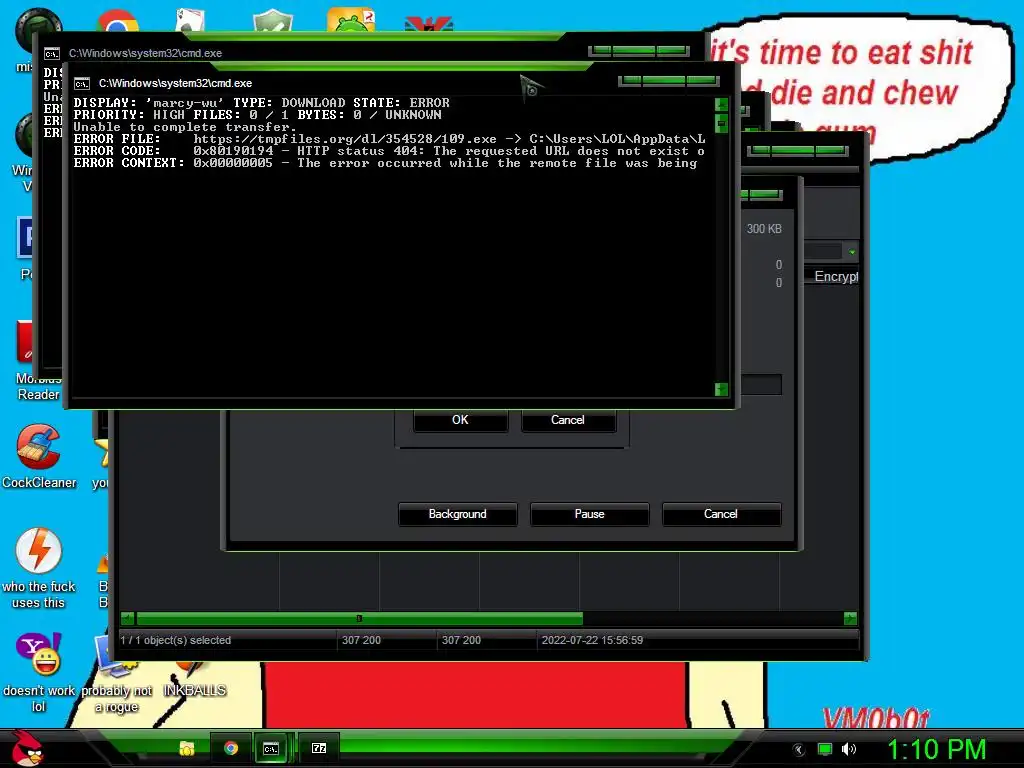The width and height of the screenshot is (1024, 768).
Task: Open the red winged emblem desktop icon
Action: pos(428,24)
